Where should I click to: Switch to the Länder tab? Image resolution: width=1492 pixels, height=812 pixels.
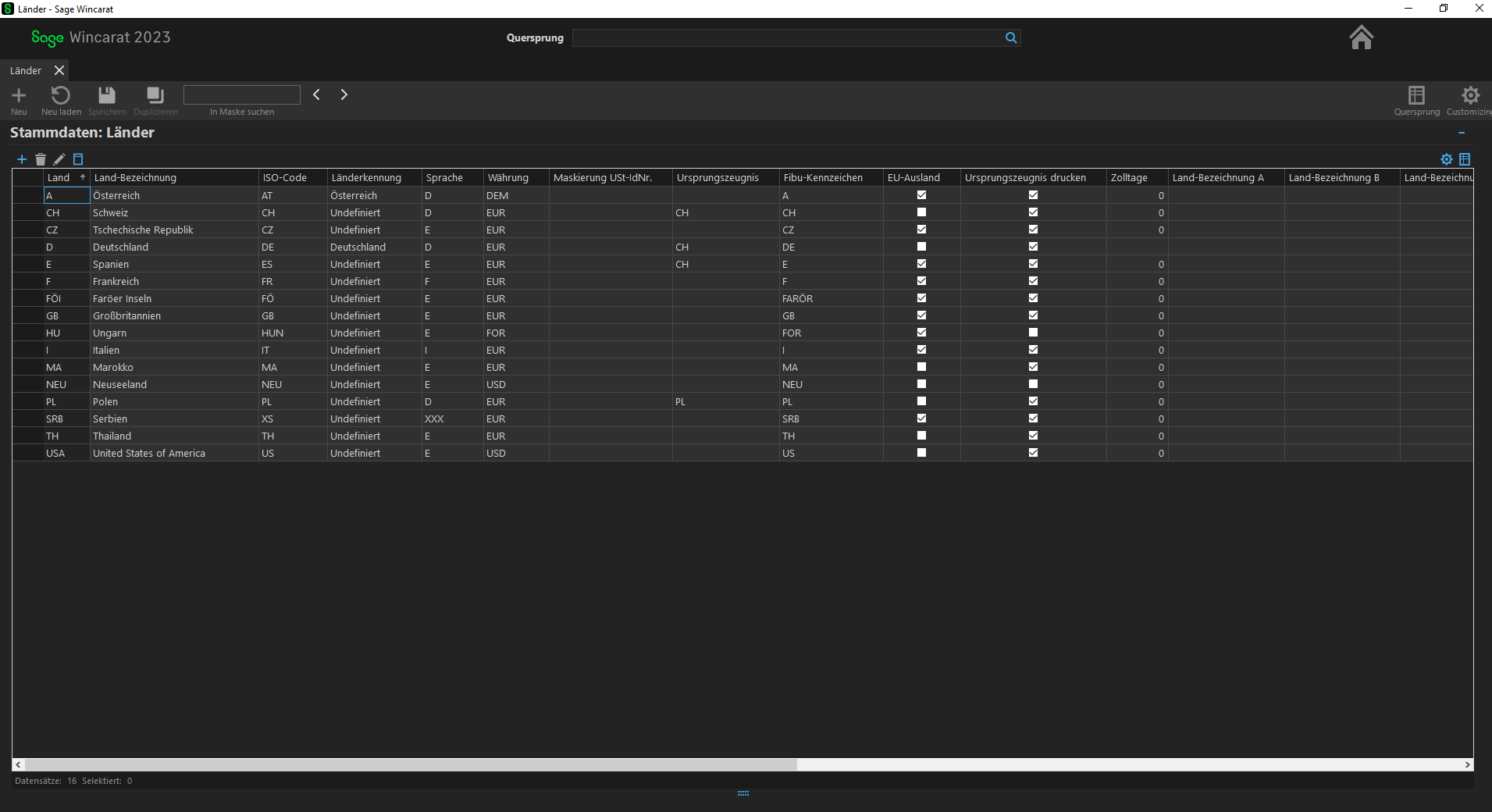pos(26,70)
